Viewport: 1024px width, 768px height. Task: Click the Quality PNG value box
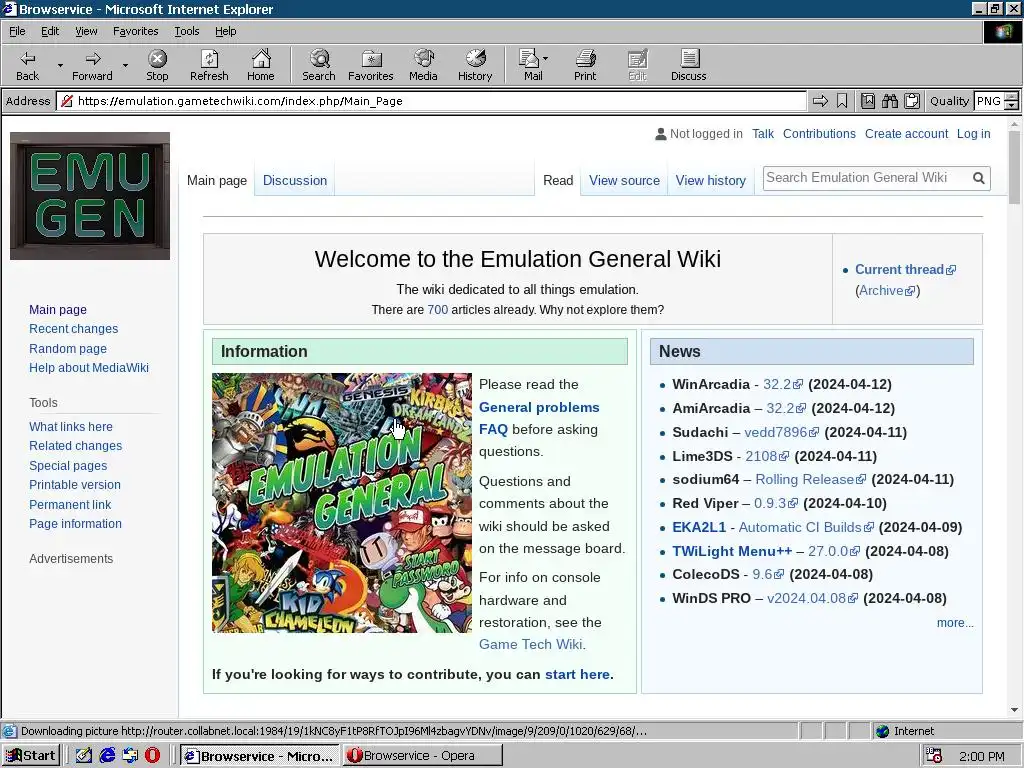tap(988, 101)
